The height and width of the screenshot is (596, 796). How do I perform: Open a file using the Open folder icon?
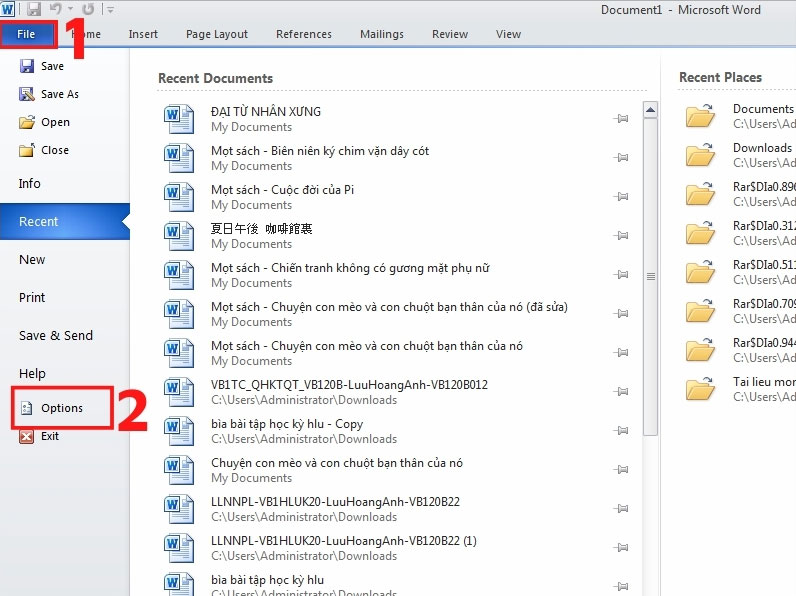click(x=27, y=122)
